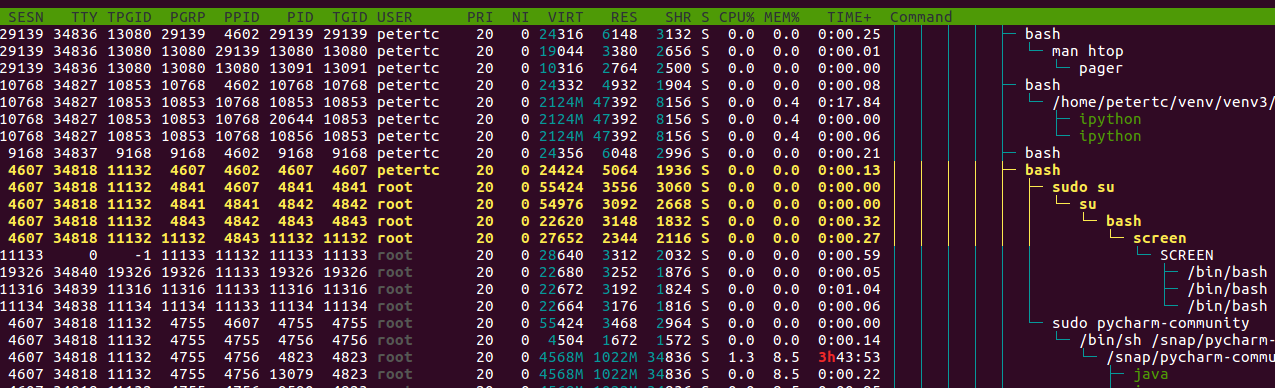This screenshot has width=1275, height=388.
Task: Sort by the TTY column header
Action: 84,17
